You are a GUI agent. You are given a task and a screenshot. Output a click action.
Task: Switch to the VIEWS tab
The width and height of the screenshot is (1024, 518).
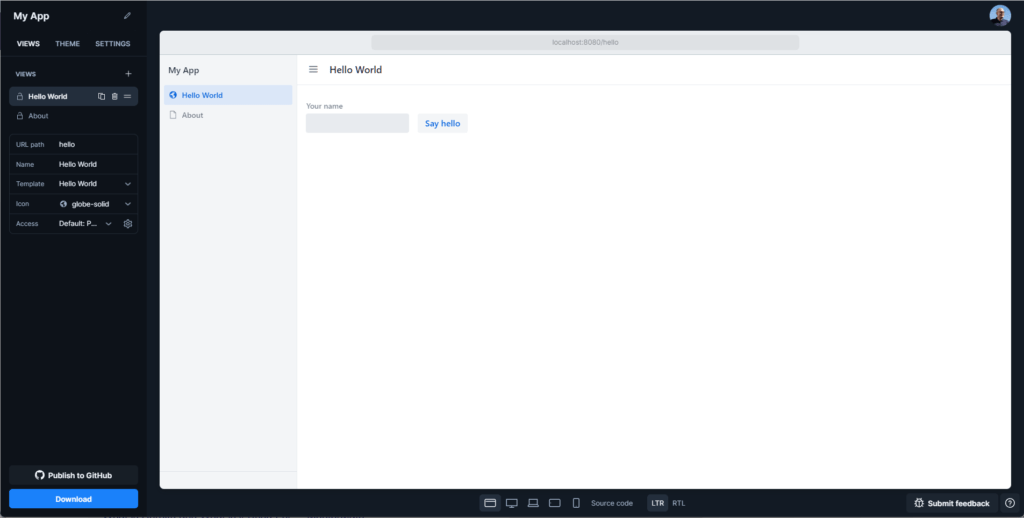(x=28, y=44)
